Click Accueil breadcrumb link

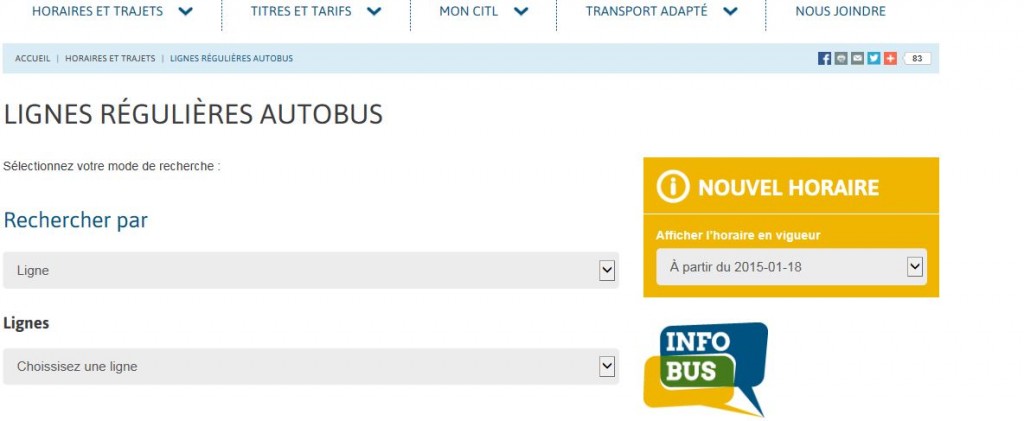[x=33, y=58]
